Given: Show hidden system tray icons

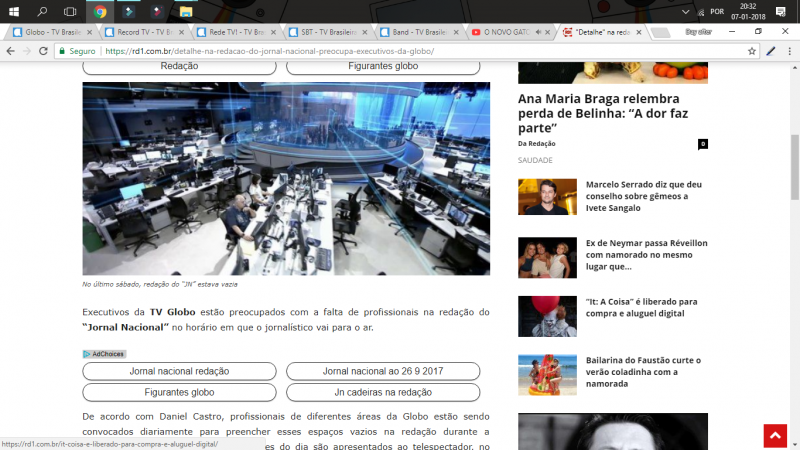Looking at the screenshot, I should [685, 12].
